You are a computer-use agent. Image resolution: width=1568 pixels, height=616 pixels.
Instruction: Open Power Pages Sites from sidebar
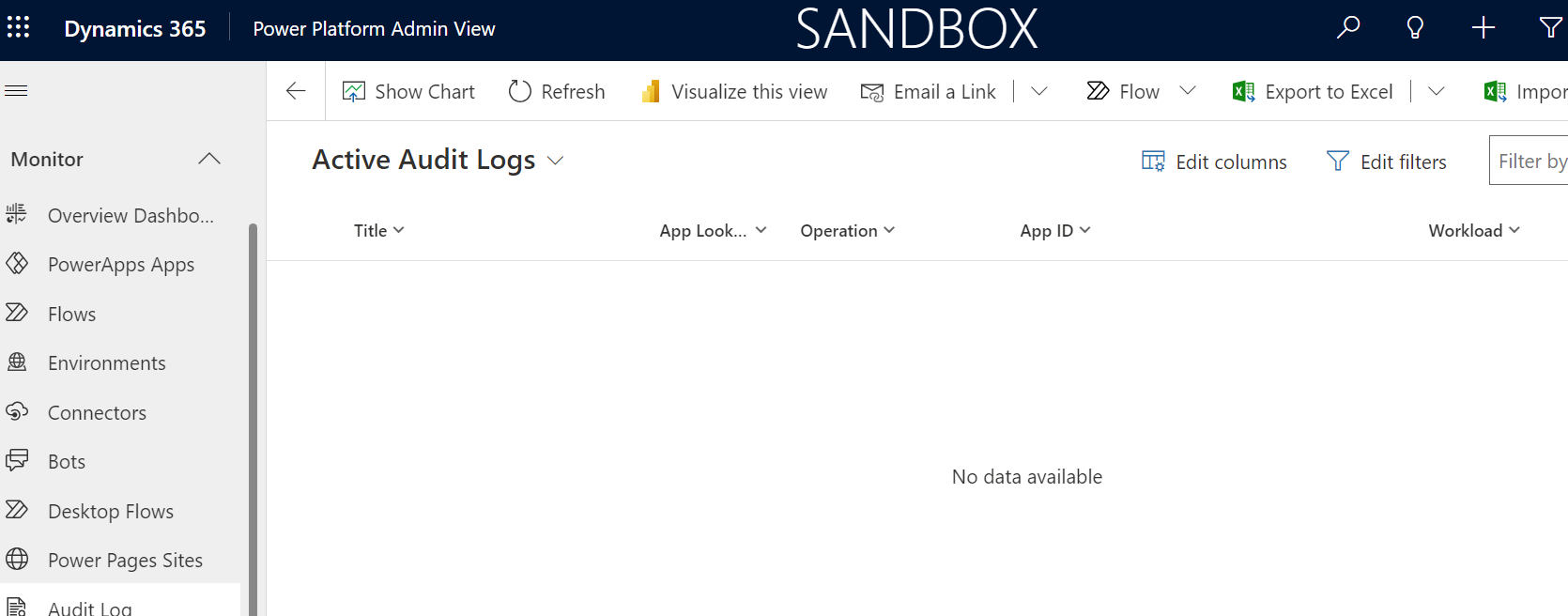tap(125, 560)
